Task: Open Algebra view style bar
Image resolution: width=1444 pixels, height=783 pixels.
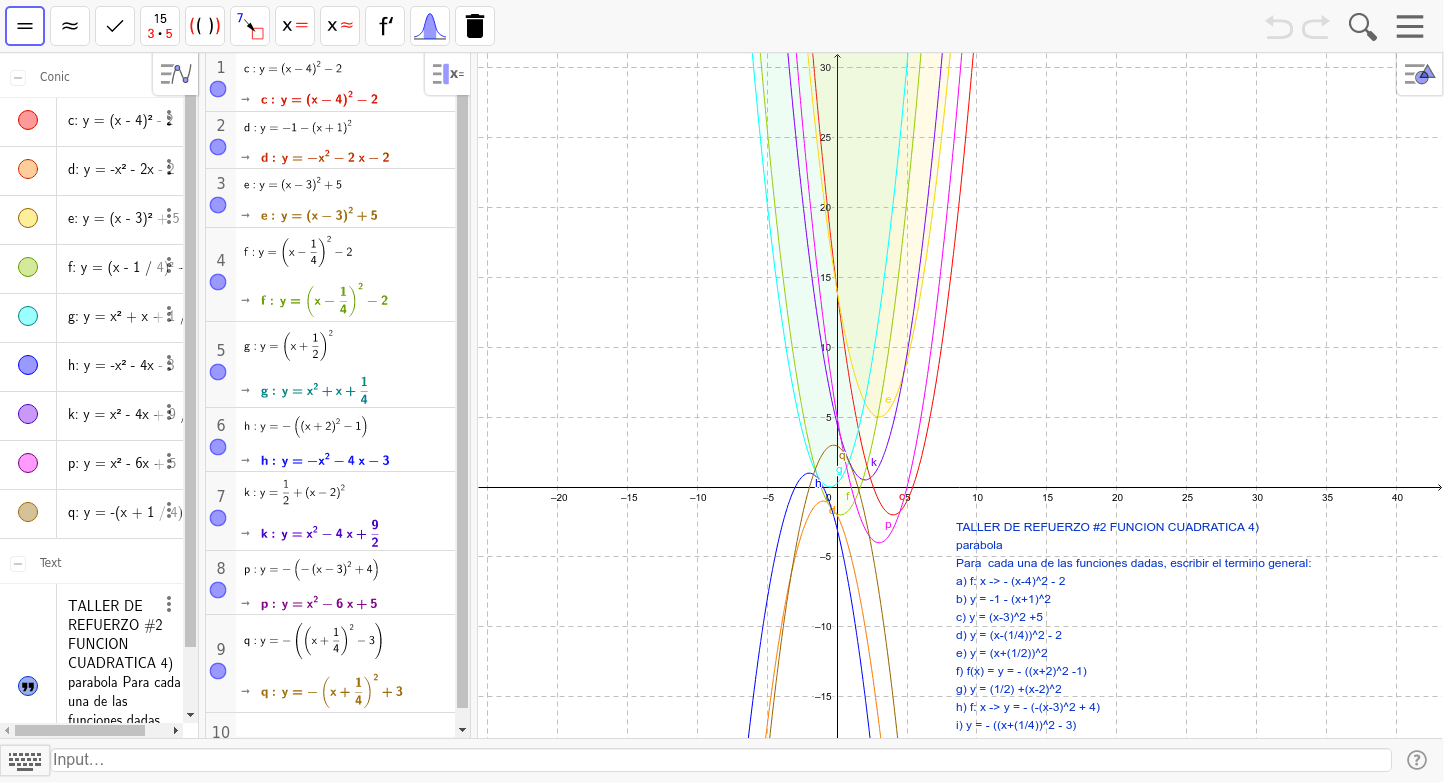Action: click(176, 74)
